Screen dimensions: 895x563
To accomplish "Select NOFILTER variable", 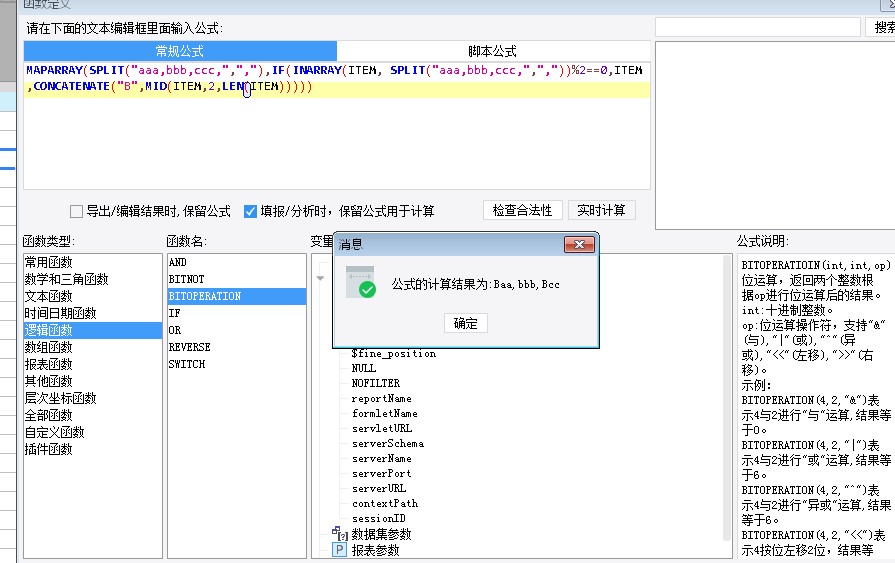I will pyautogui.click(x=376, y=383).
